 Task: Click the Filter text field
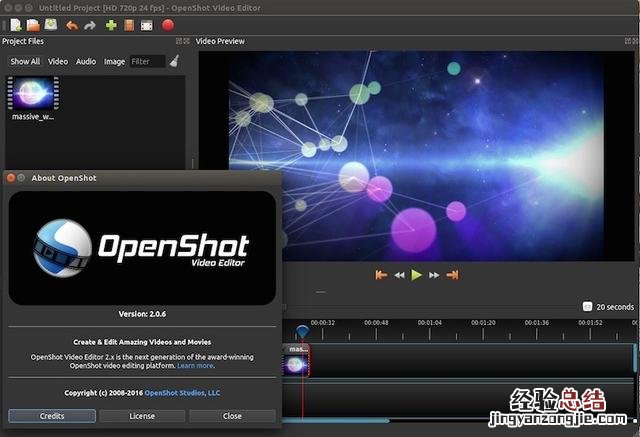(146, 62)
